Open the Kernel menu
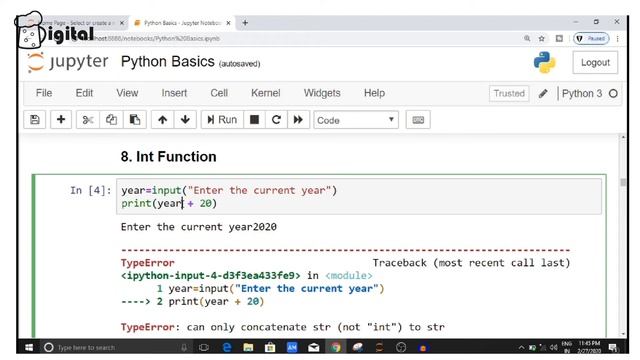The image size is (640, 360). pos(265,93)
